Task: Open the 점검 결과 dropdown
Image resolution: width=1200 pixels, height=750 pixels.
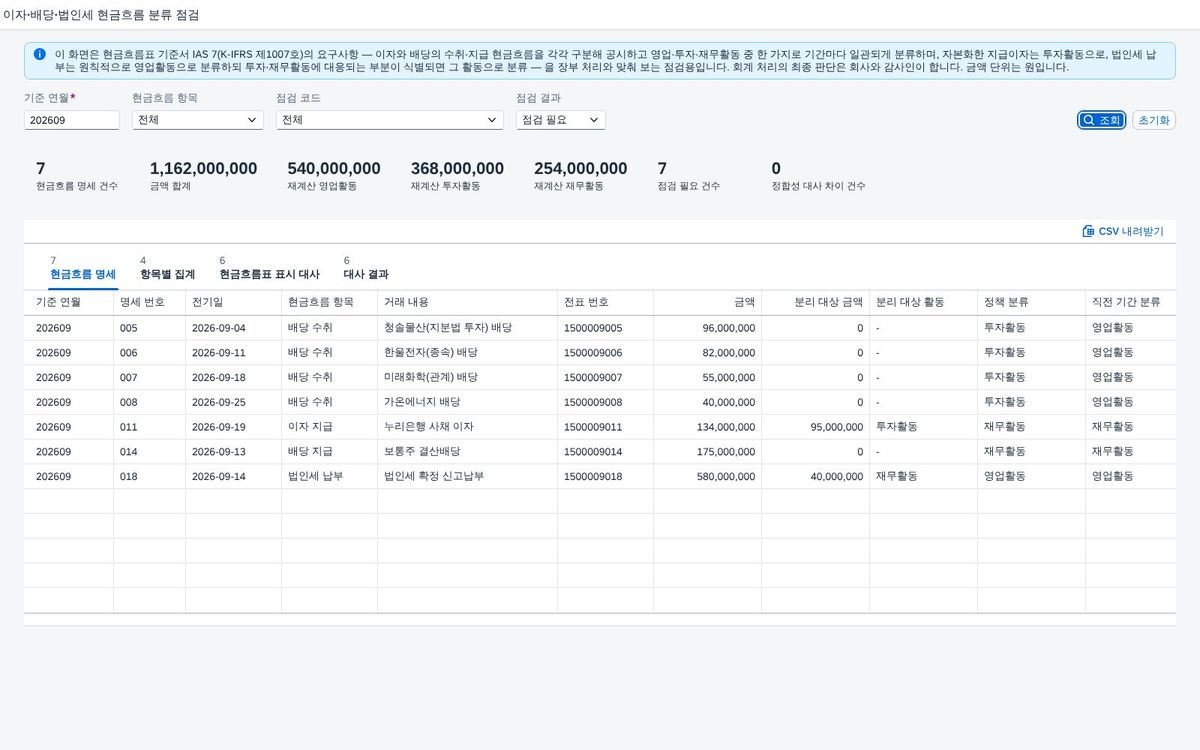Action: pos(561,120)
